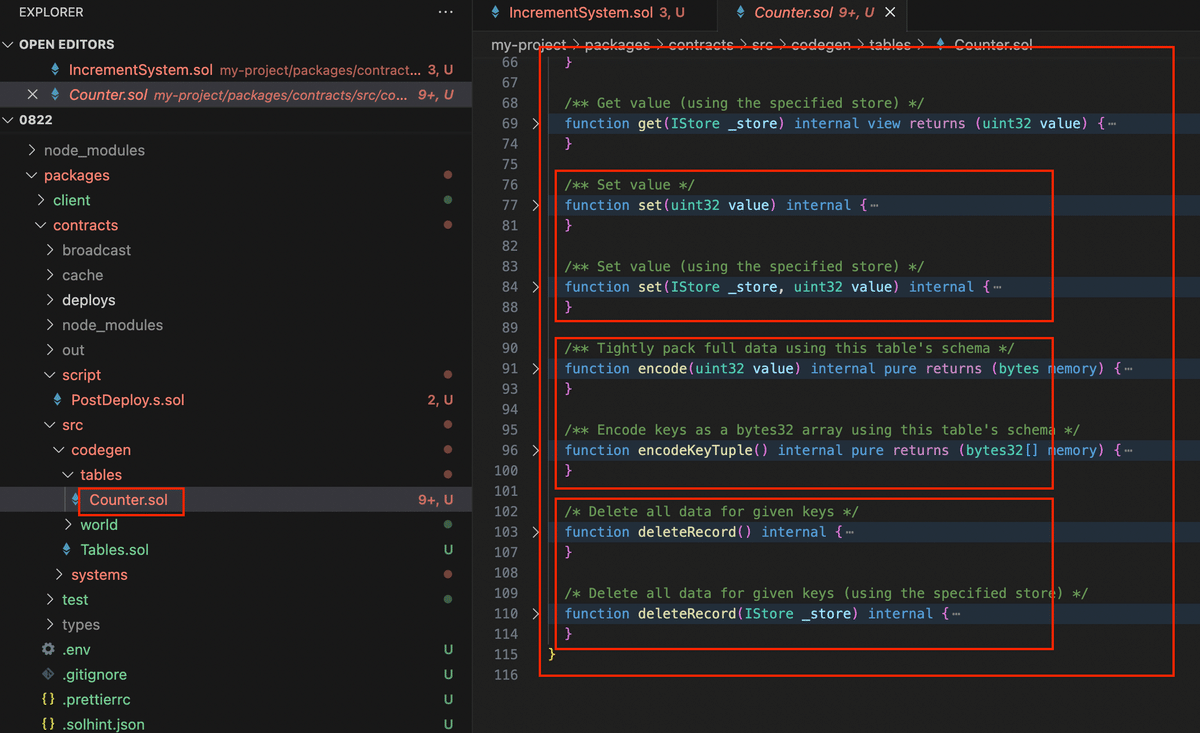Expand the types folder
Screen dimensions: 1200x733
pyautogui.click(x=50, y=625)
